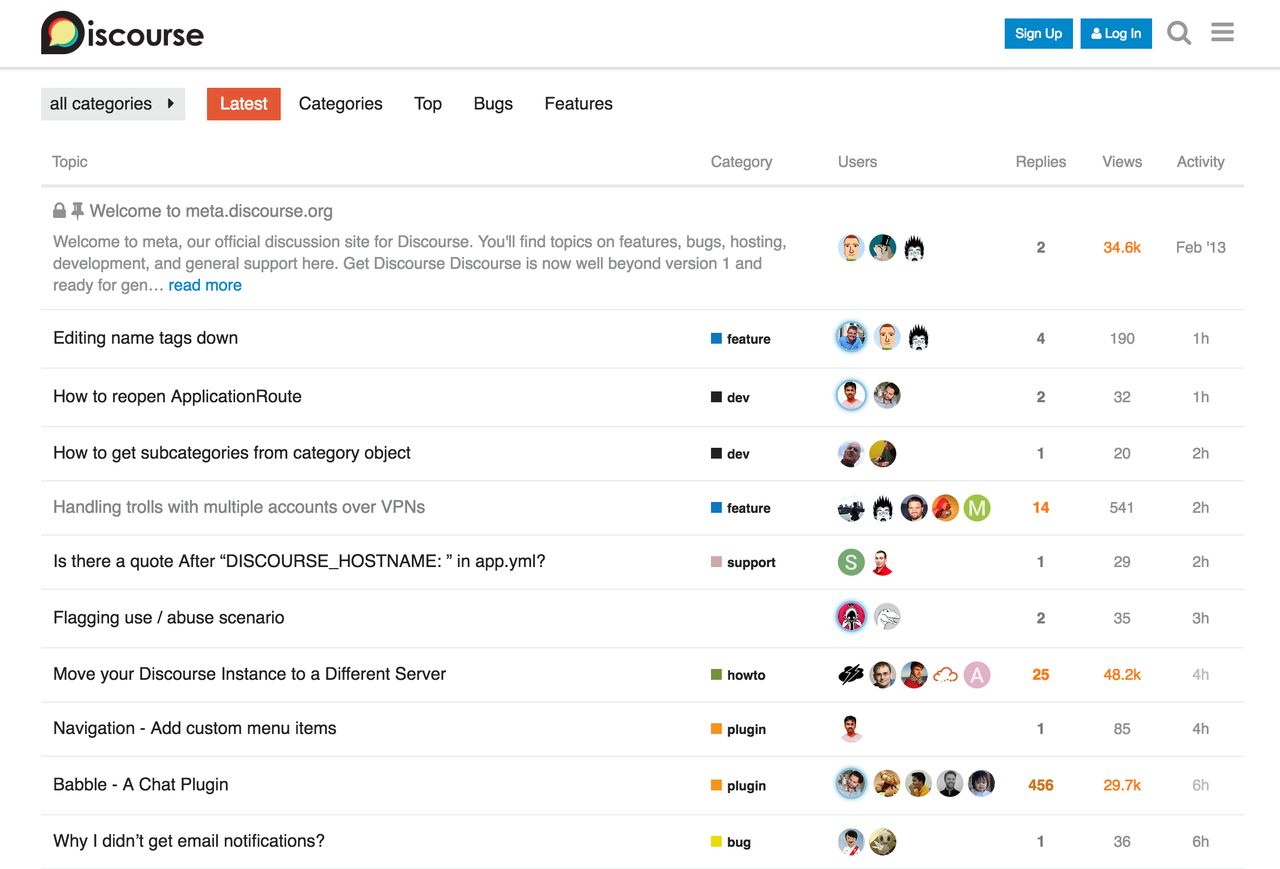Expand the all categories dropdown
This screenshot has width=1280, height=869.
click(113, 104)
